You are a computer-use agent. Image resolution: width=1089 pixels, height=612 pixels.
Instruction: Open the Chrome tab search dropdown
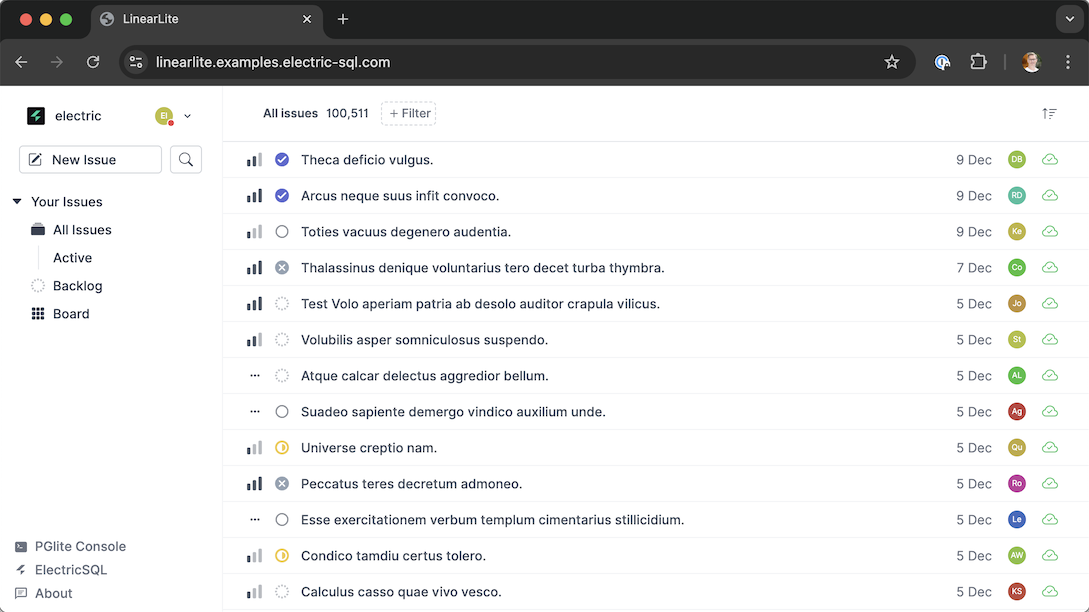point(1070,19)
